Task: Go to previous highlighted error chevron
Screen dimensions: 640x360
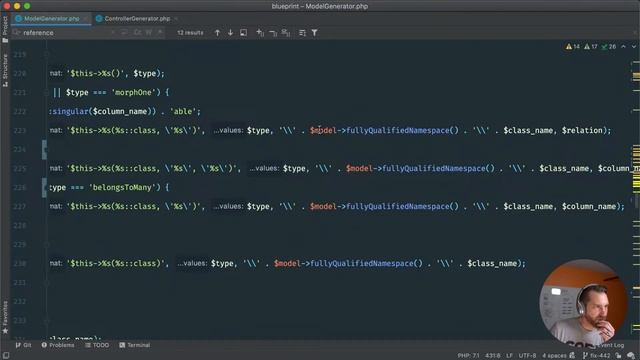Action: tap(623, 47)
